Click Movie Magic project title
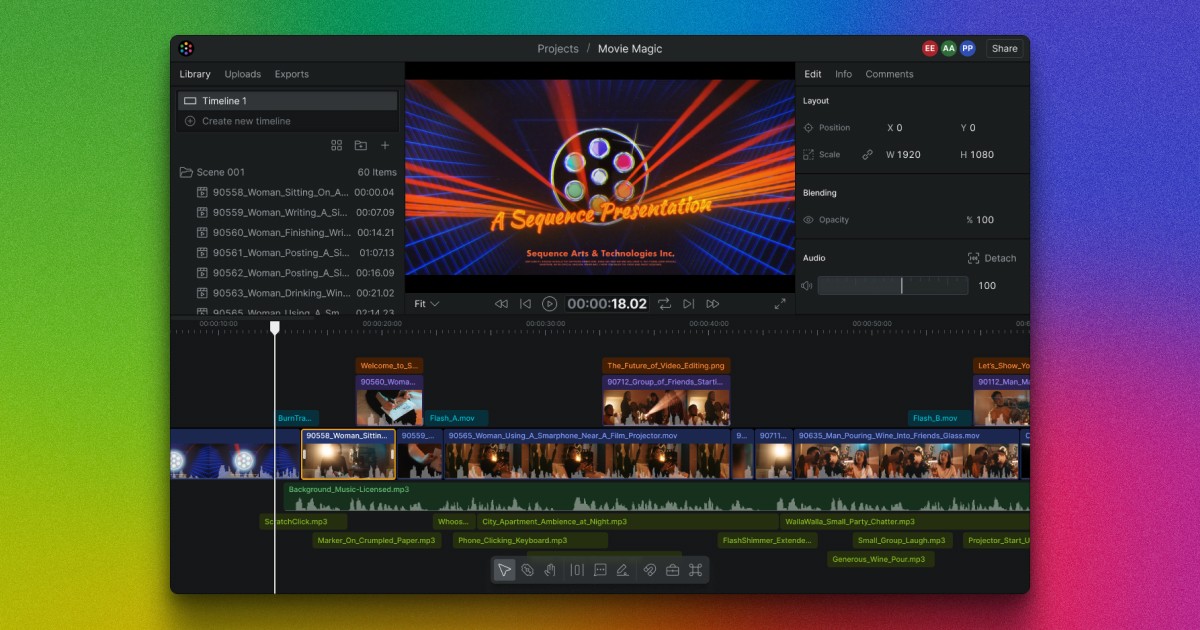 coord(630,48)
